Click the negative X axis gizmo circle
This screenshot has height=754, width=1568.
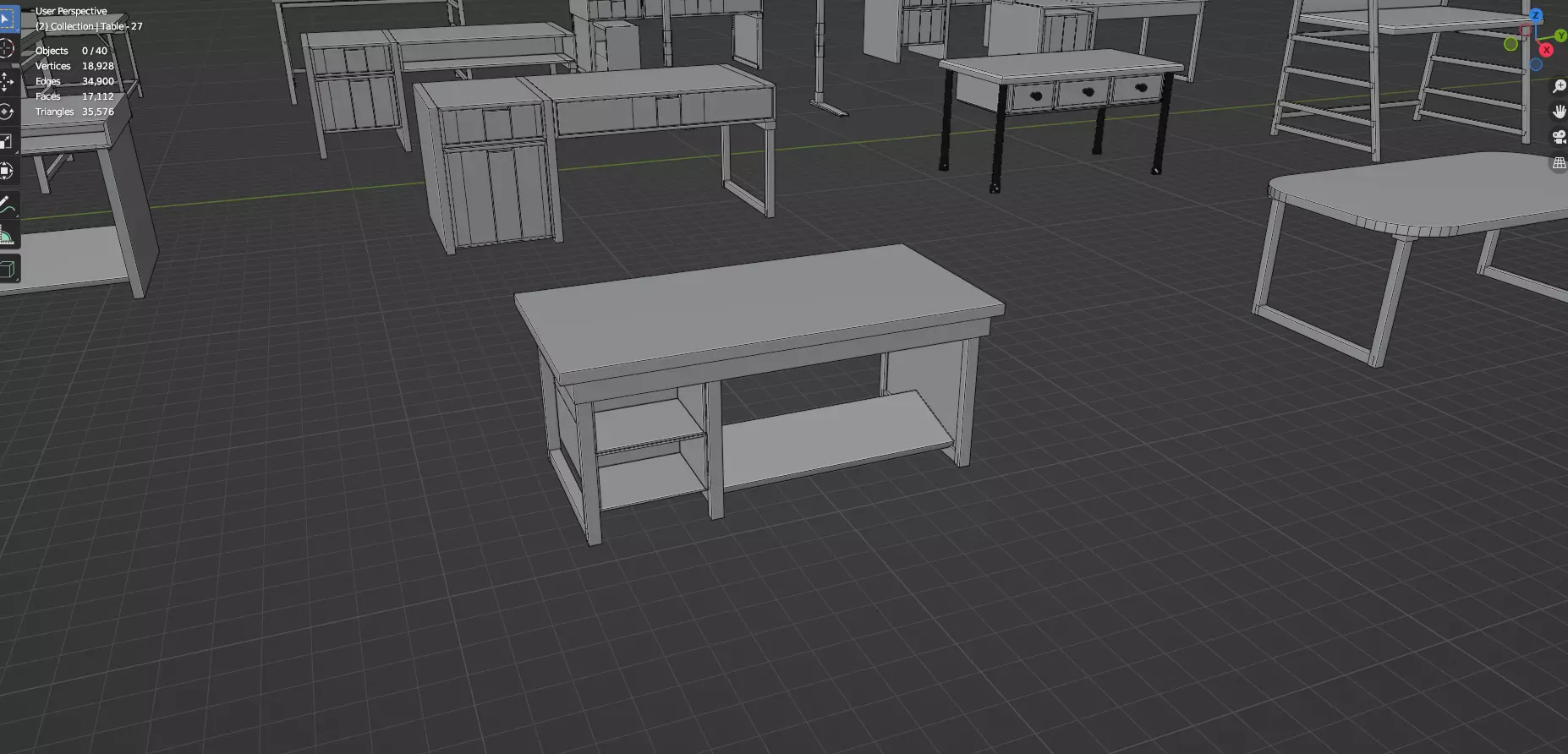point(1526,30)
